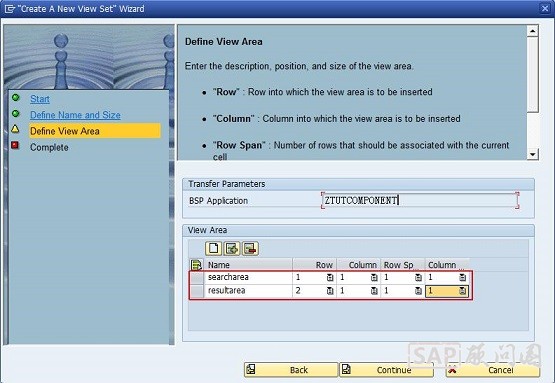Open Define Name and Size step
The width and height of the screenshot is (555, 383).
click(x=75, y=115)
